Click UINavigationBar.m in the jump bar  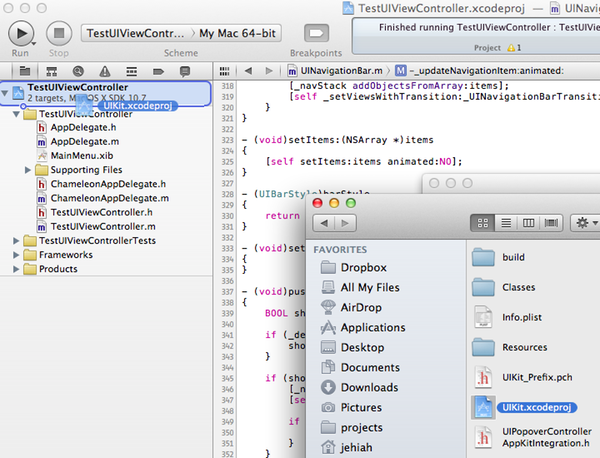tap(335, 71)
